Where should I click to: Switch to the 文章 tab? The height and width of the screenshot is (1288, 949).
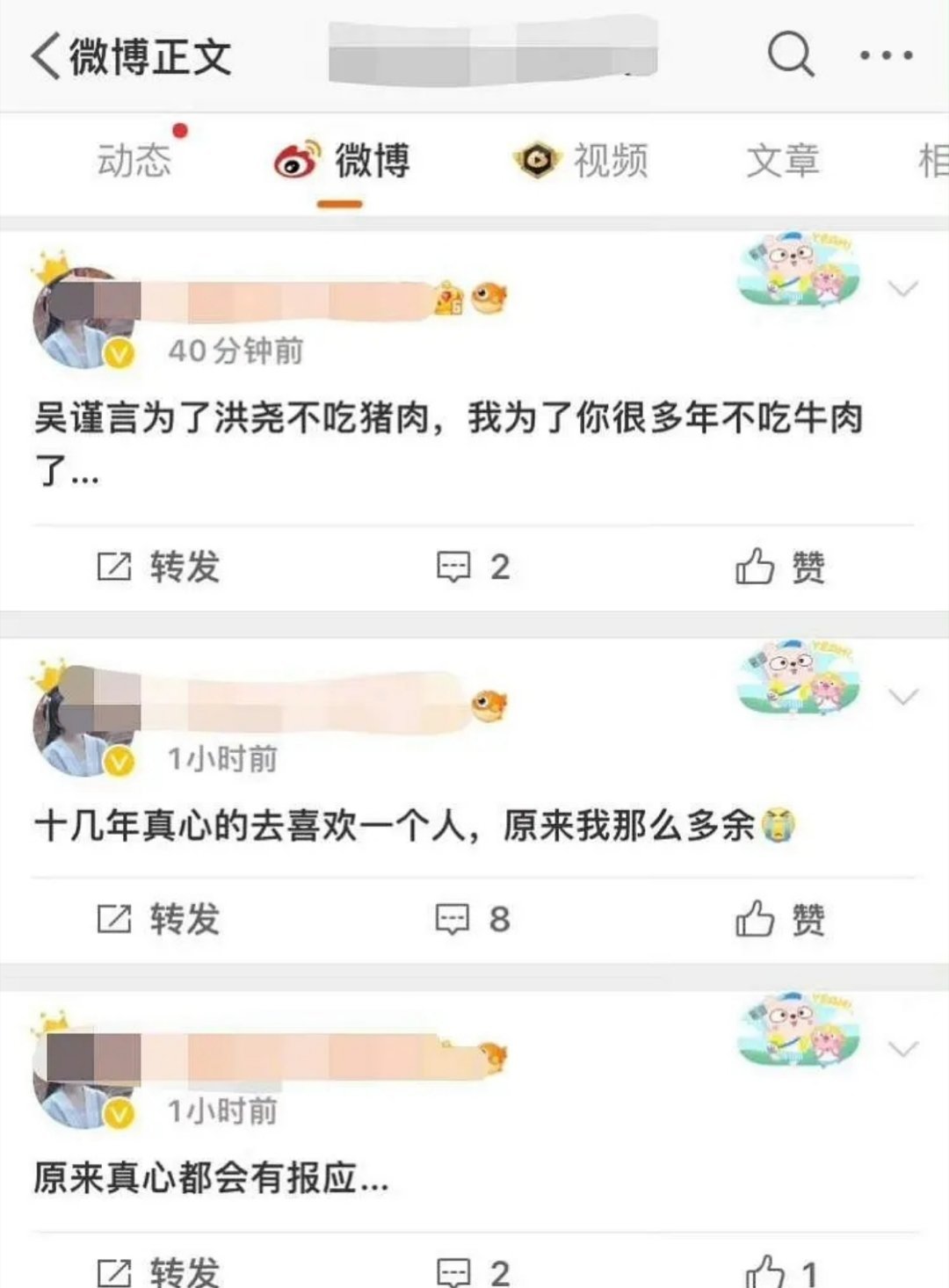click(x=783, y=161)
